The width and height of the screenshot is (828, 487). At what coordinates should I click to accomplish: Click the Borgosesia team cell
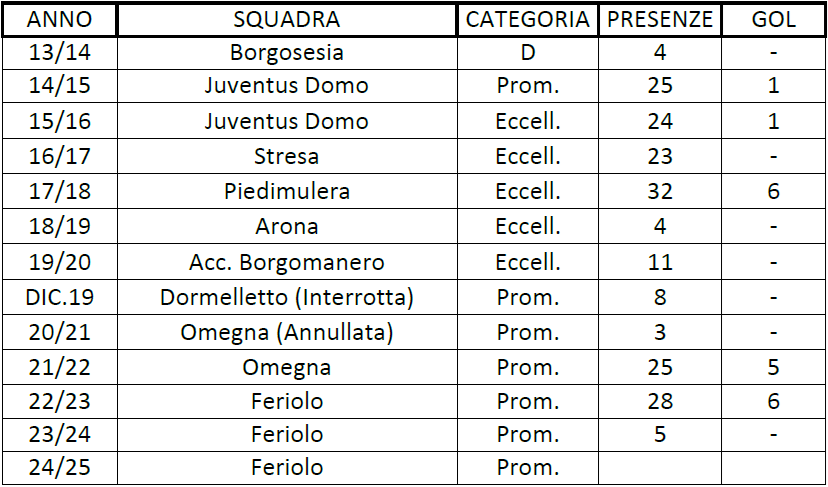point(287,53)
